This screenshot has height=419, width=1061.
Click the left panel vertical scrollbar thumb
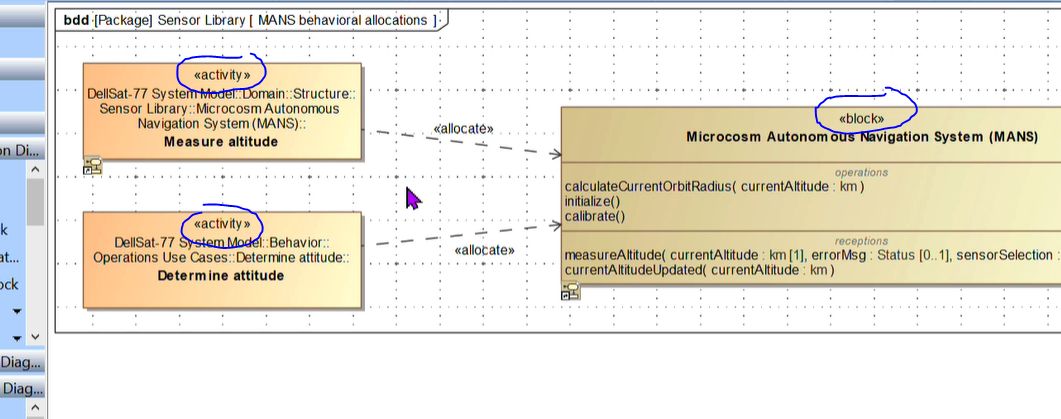tap(36, 202)
